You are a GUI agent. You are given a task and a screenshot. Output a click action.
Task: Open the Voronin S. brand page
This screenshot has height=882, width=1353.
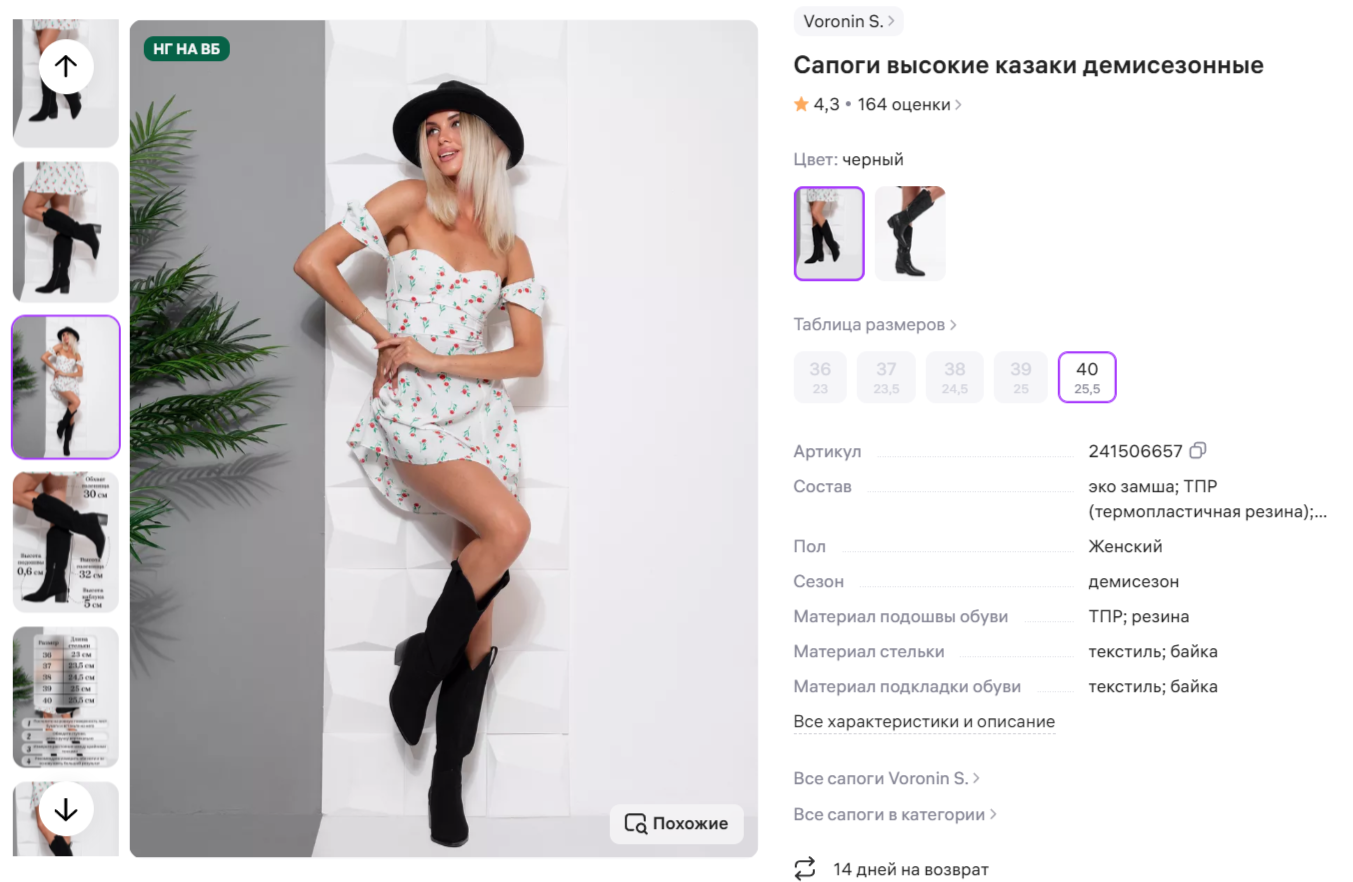pyautogui.click(x=847, y=20)
